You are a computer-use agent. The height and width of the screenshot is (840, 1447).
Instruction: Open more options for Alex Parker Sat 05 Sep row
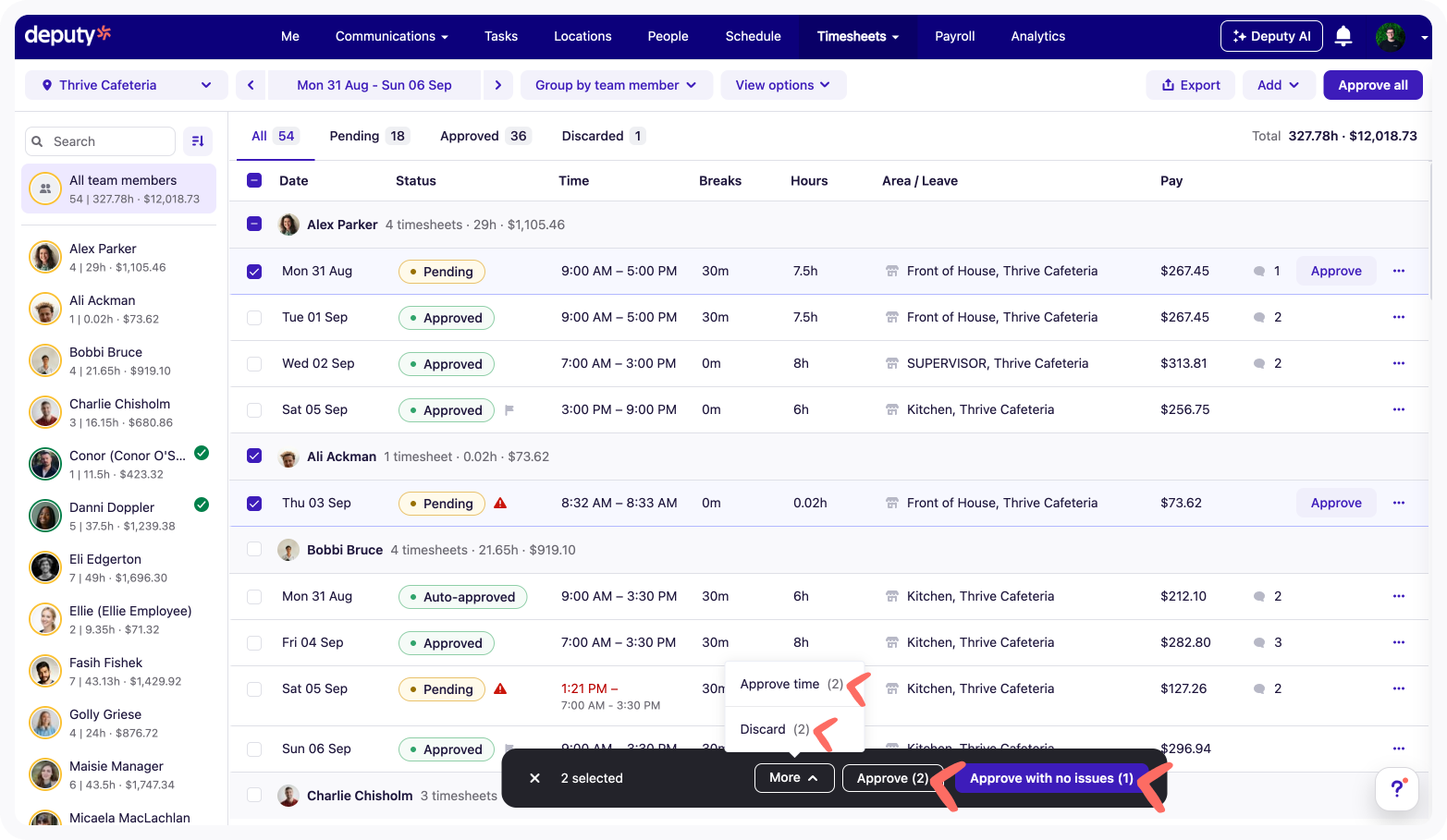coord(1399,409)
